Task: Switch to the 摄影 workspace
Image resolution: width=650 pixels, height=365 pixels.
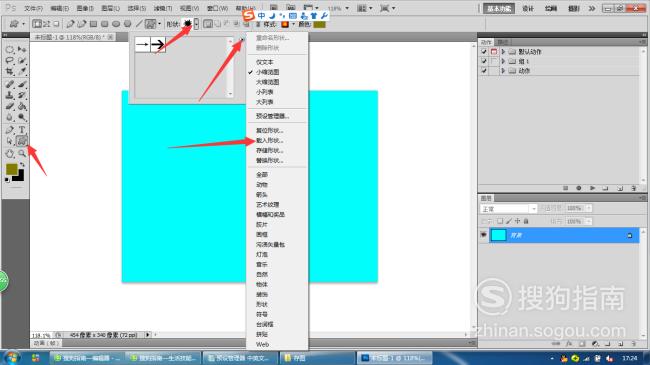Action: click(573, 8)
